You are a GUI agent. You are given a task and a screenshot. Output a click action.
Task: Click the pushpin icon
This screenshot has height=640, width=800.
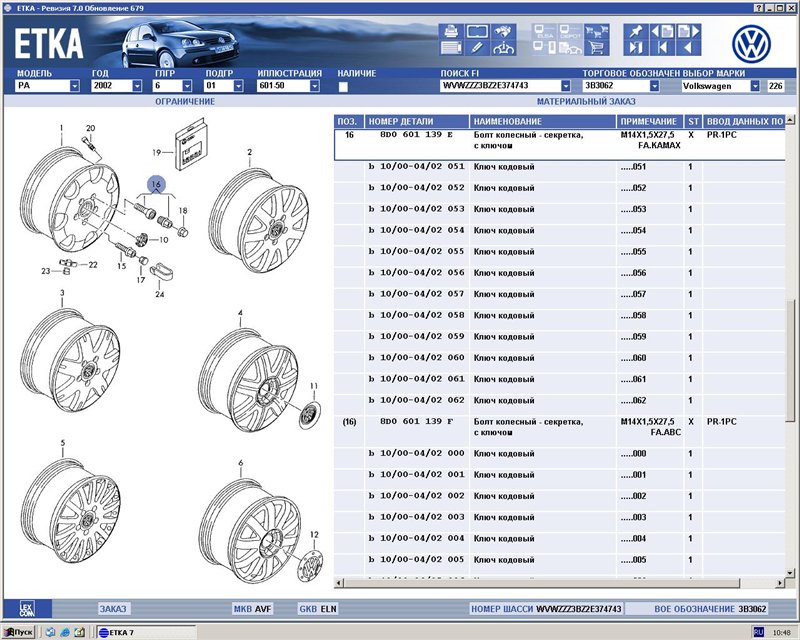(636, 32)
